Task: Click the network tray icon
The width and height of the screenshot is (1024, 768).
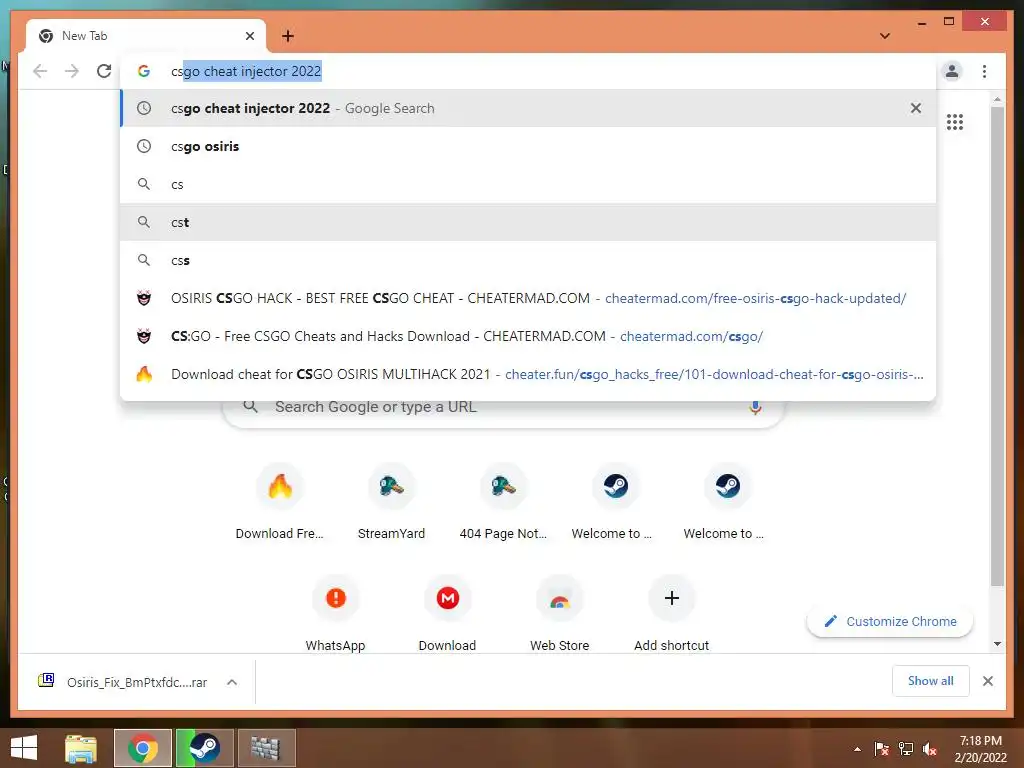Action: coord(906,749)
